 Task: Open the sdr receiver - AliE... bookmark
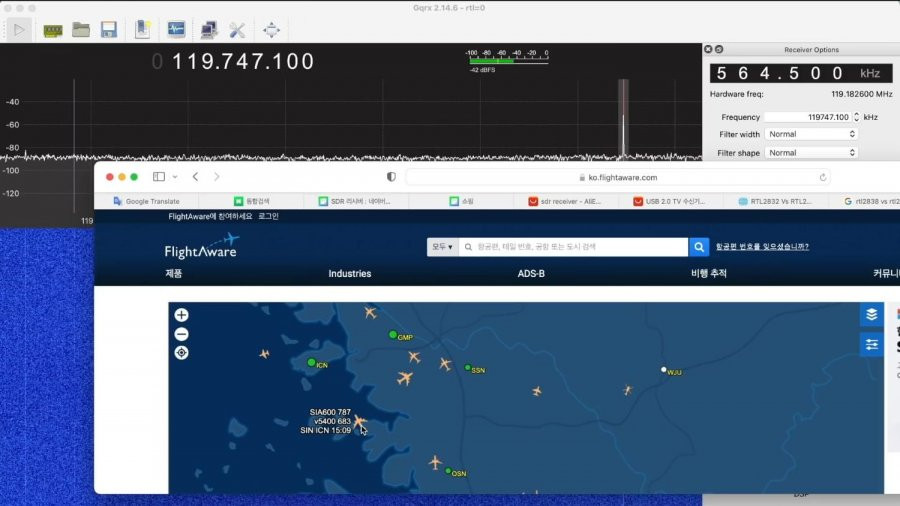point(565,201)
